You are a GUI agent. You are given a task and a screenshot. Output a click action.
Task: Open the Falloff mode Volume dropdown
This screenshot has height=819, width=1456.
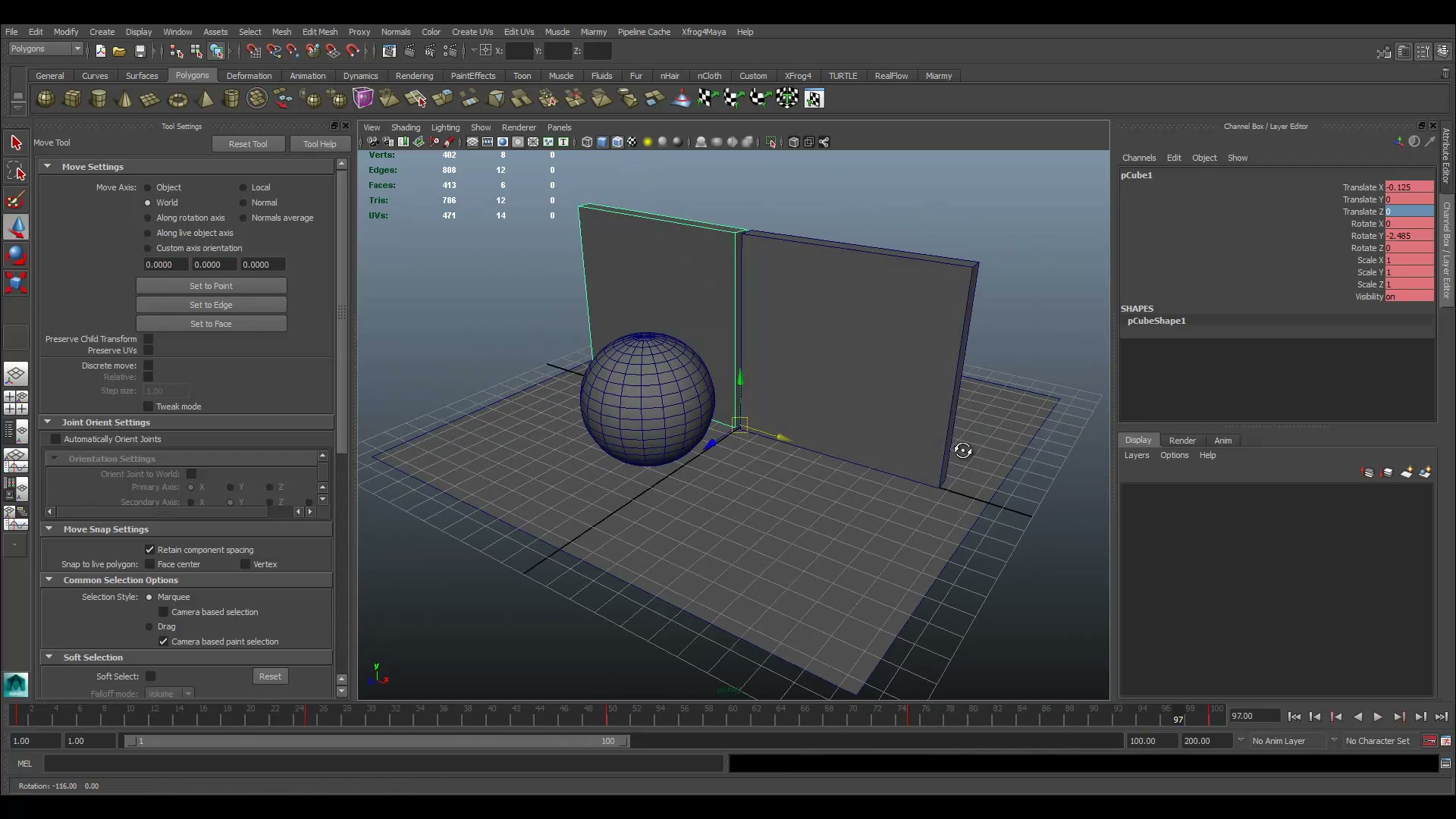pos(168,694)
